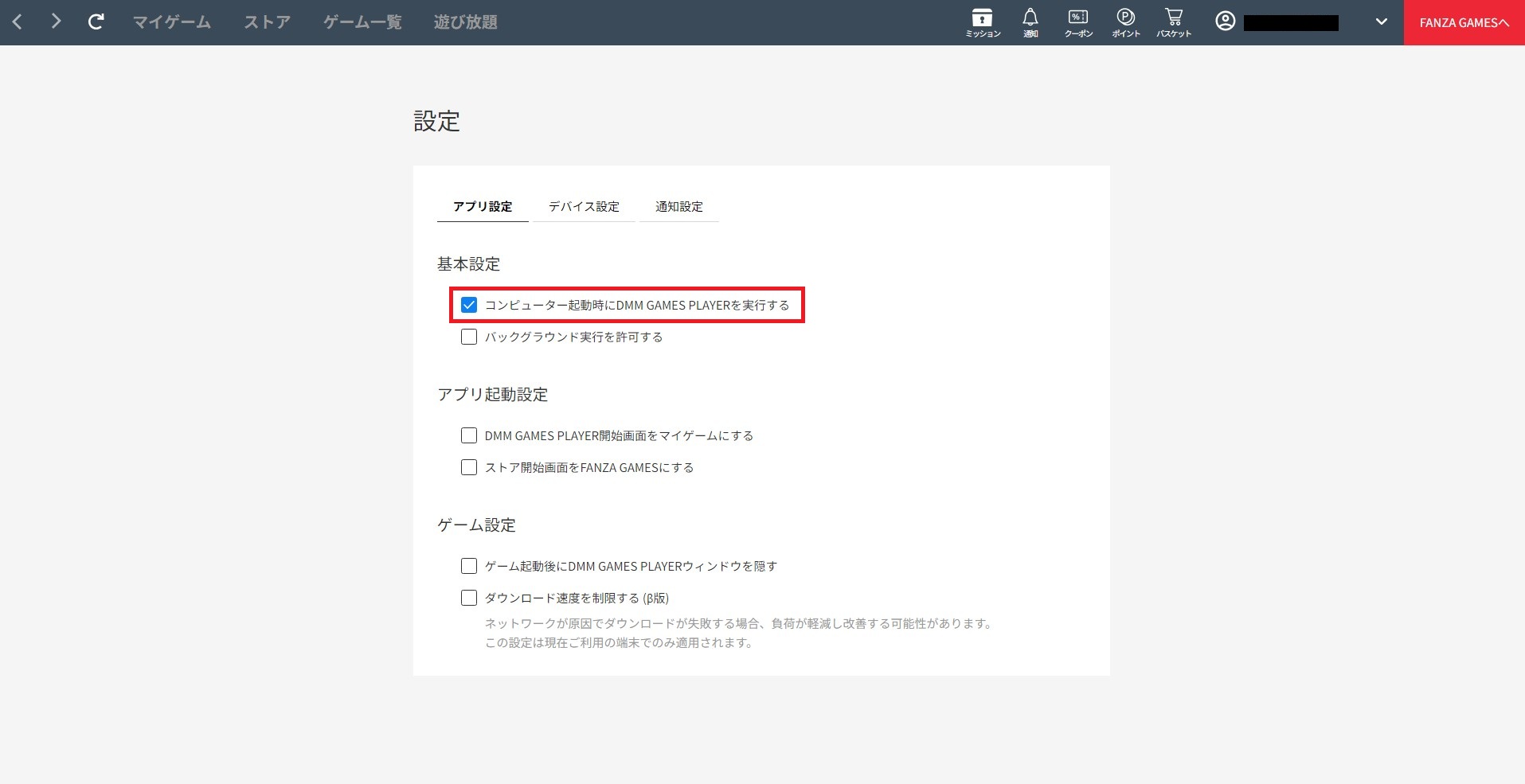
Task: Check DMM GAMES PLAYER開始画面をマイゲームにする
Action: coord(468,435)
